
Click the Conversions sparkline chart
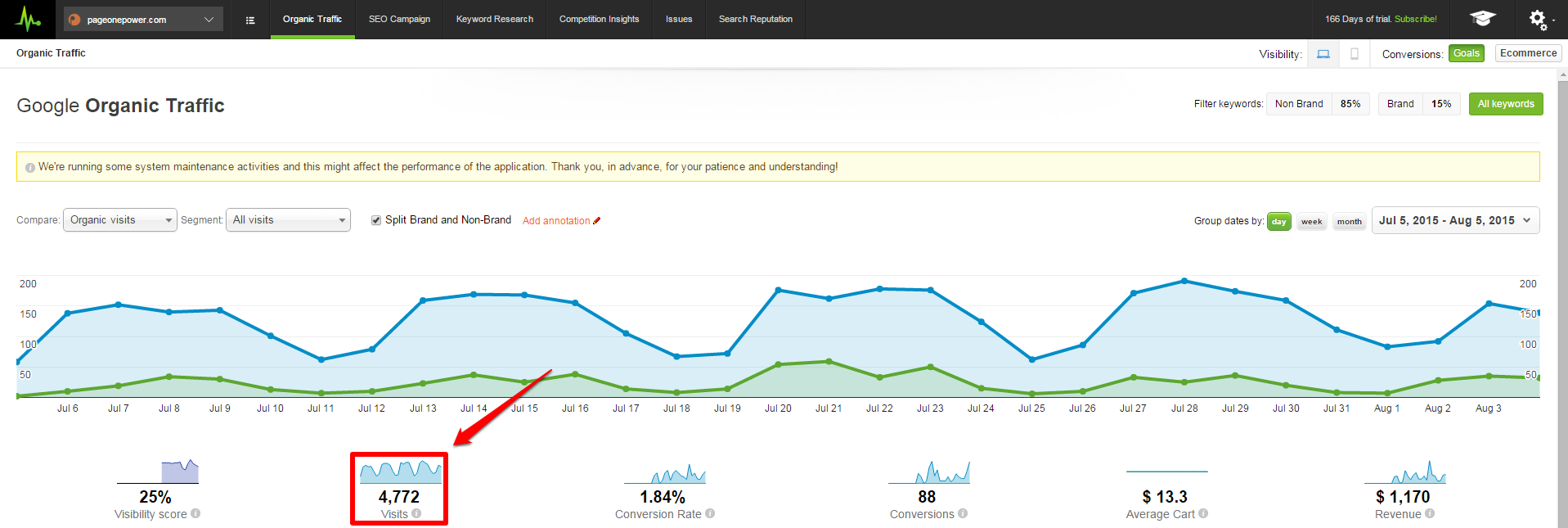(x=929, y=472)
